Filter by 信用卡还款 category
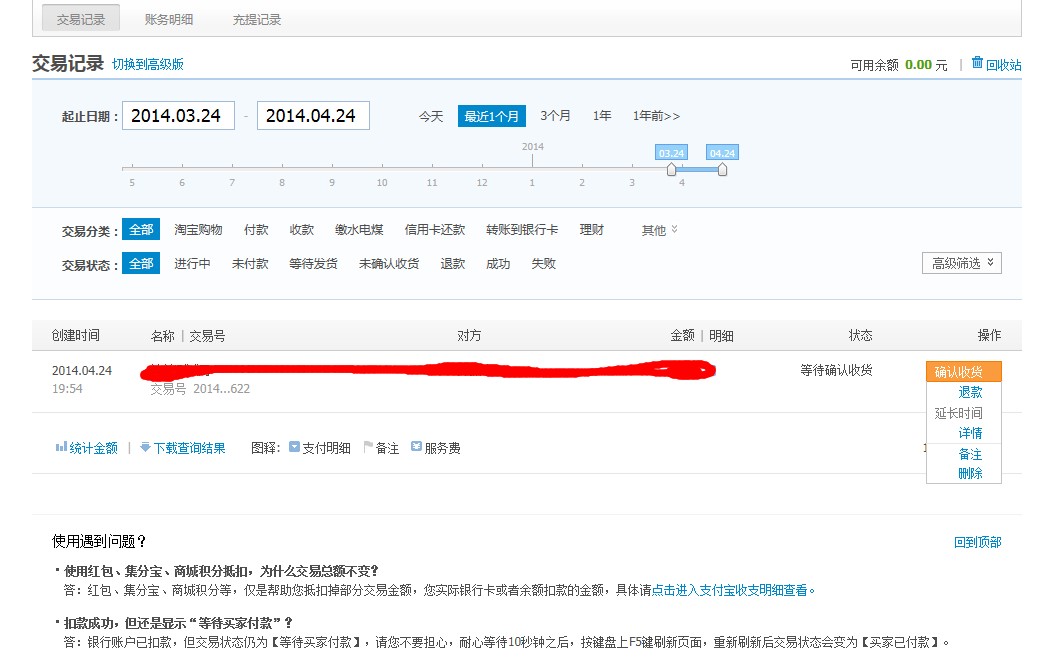This screenshot has width=1055, height=657. (435, 230)
